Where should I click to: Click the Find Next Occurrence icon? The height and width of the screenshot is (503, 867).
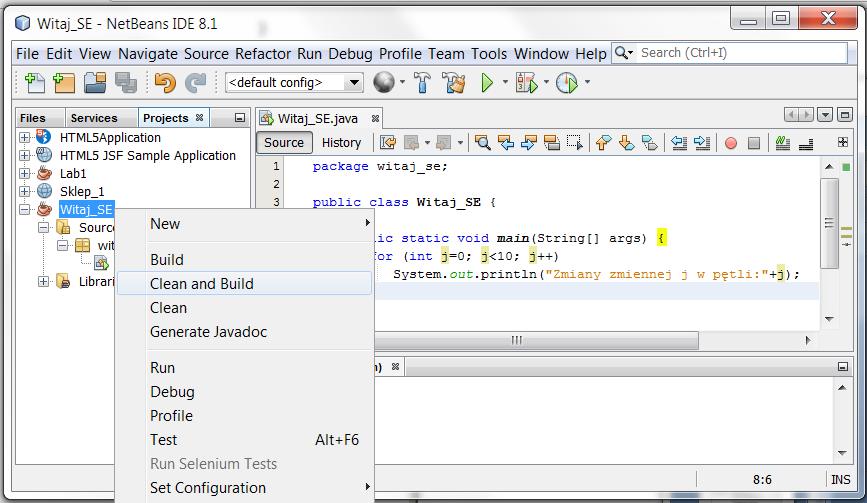[529, 143]
